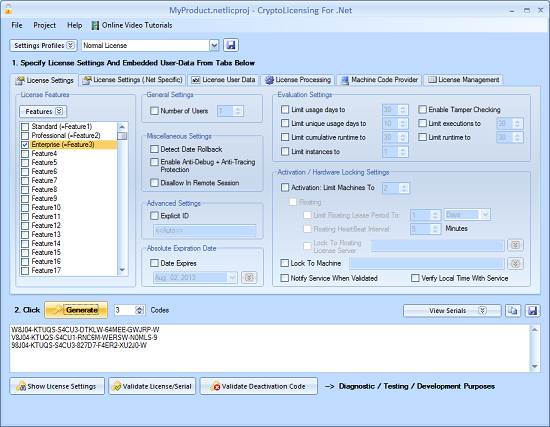
Task: Click the Lock To Machine text field
Action: point(427,263)
